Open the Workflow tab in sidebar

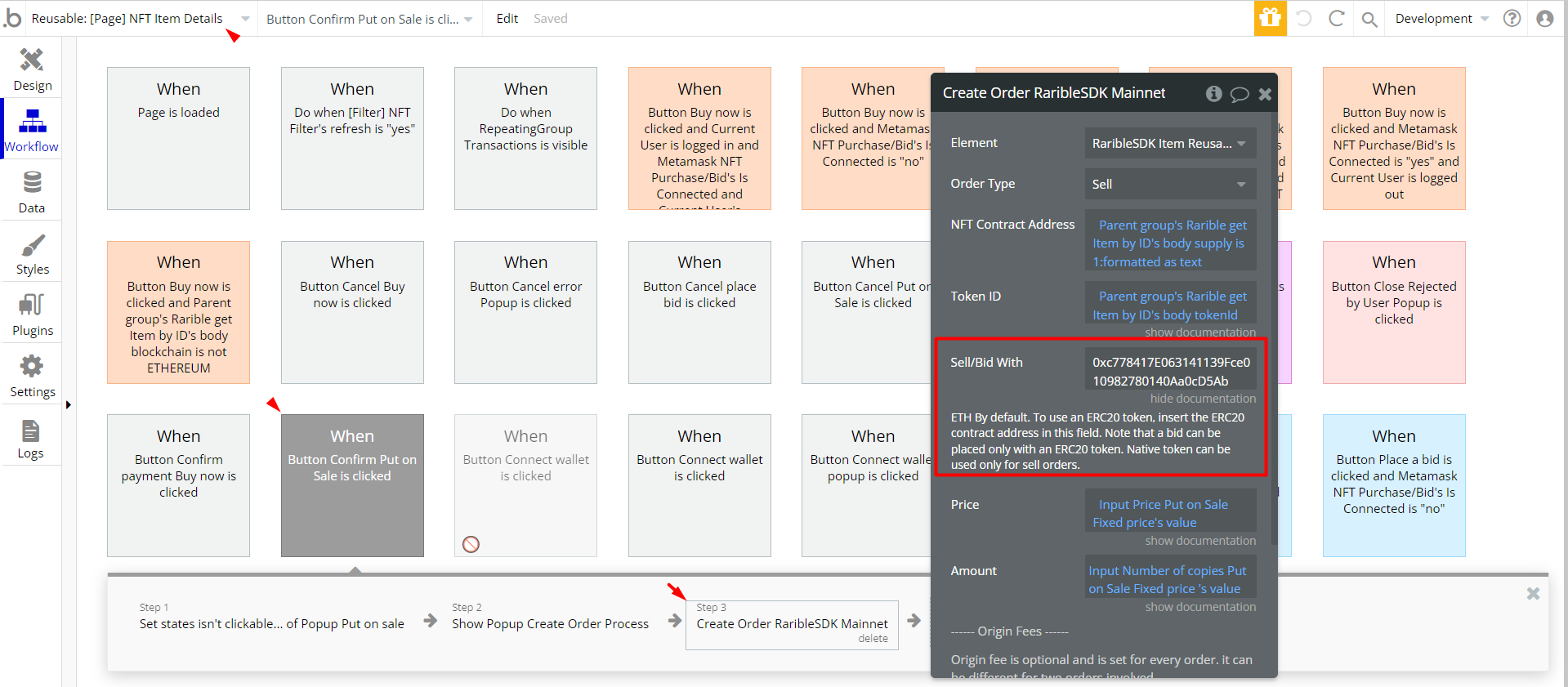pyautogui.click(x=32, y=130)
